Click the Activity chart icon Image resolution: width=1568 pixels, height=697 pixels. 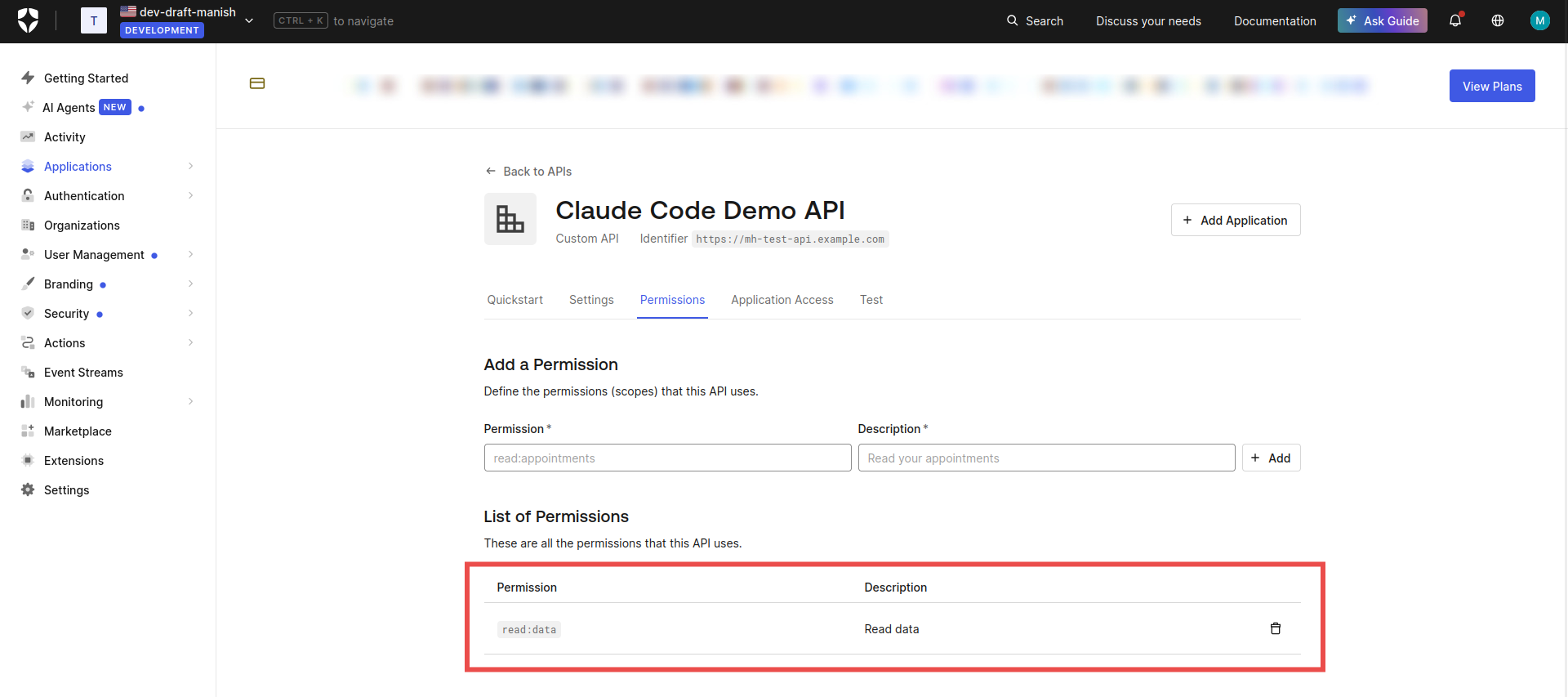click(28, 136)
